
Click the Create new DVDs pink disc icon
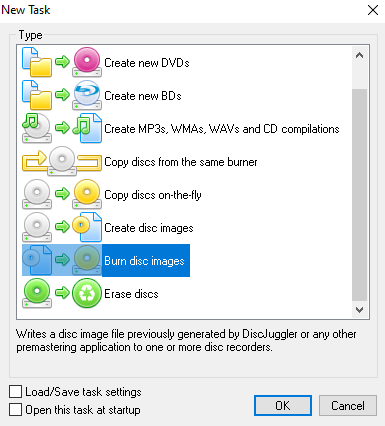pos(87,62)
